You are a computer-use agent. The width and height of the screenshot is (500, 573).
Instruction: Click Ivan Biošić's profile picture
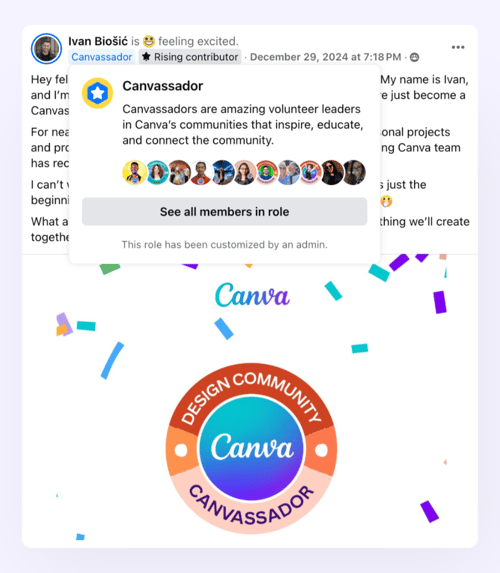(x=46, y=49)
